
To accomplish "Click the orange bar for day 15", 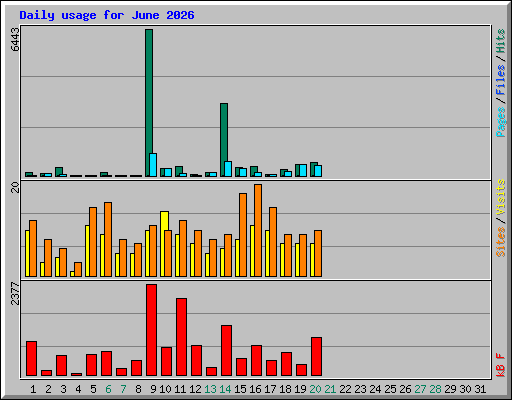I will tap(243, 235).
